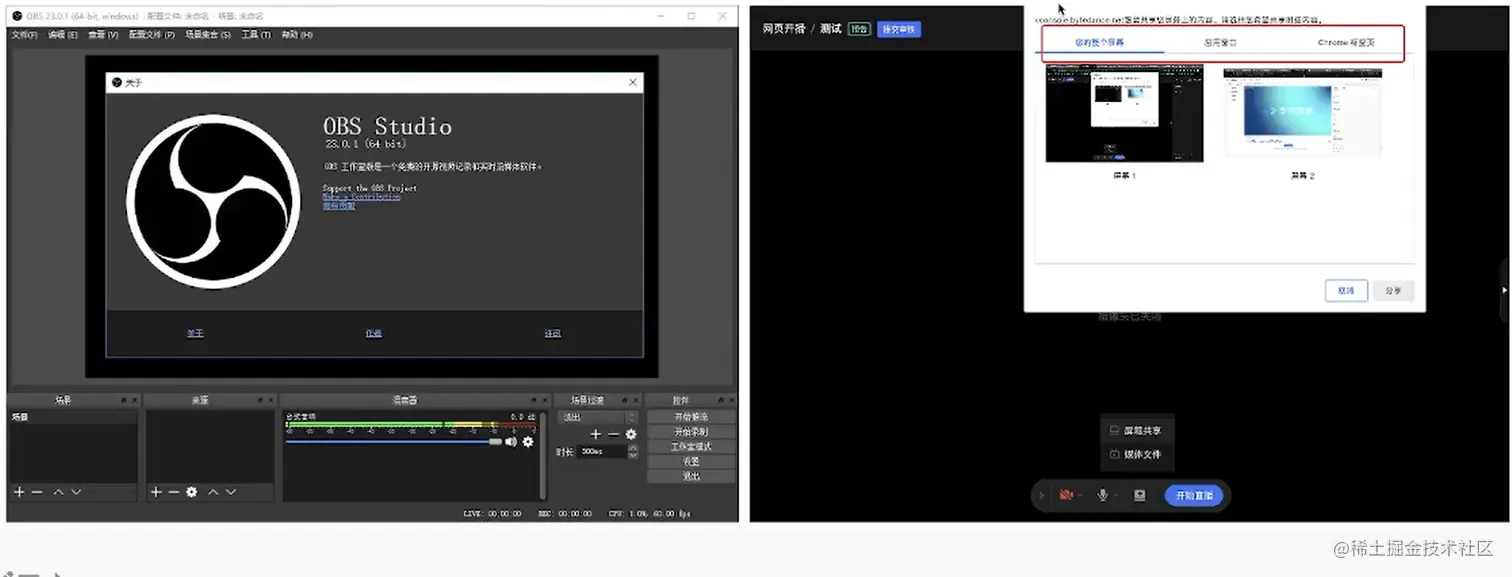Open transition properties gear icon
Image resolution: width=1512 pixels, height=577 pixels.
click(x=631, y=434)
